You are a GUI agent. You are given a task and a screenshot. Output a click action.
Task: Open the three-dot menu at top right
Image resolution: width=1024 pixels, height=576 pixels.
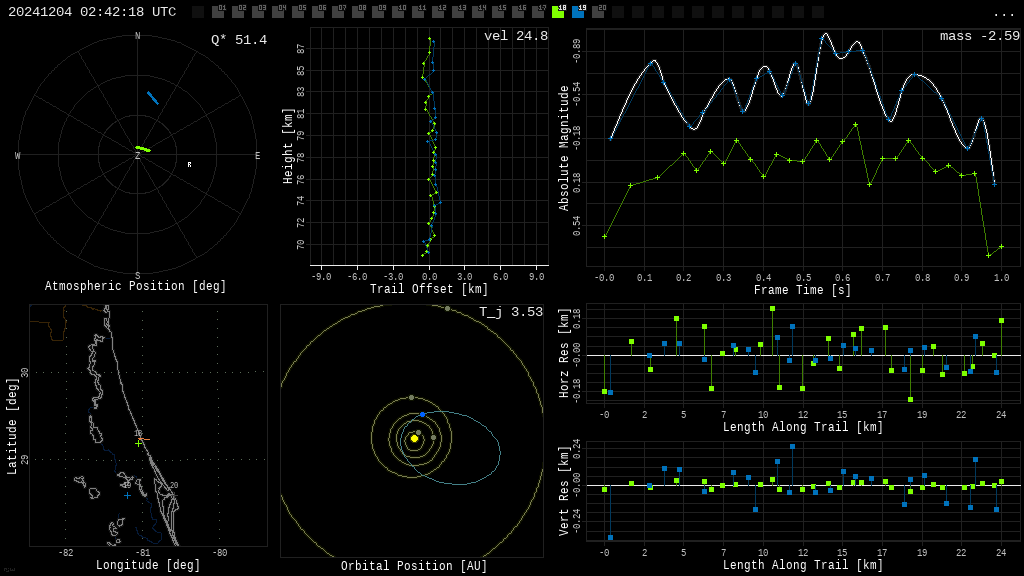point(1003,14)
